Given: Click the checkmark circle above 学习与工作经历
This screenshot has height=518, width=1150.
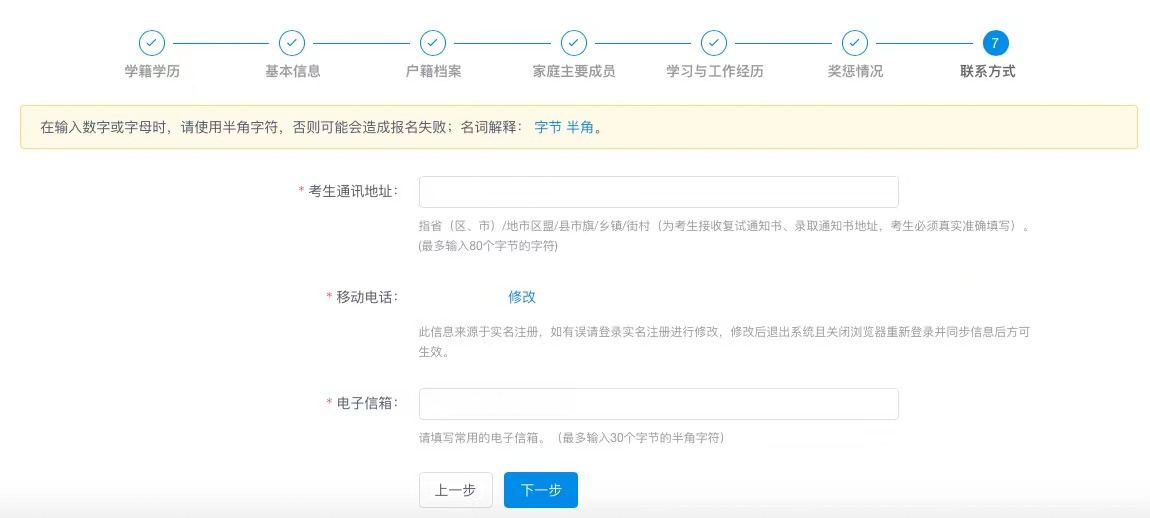Looking at the screenshot, I should [714, 43].
